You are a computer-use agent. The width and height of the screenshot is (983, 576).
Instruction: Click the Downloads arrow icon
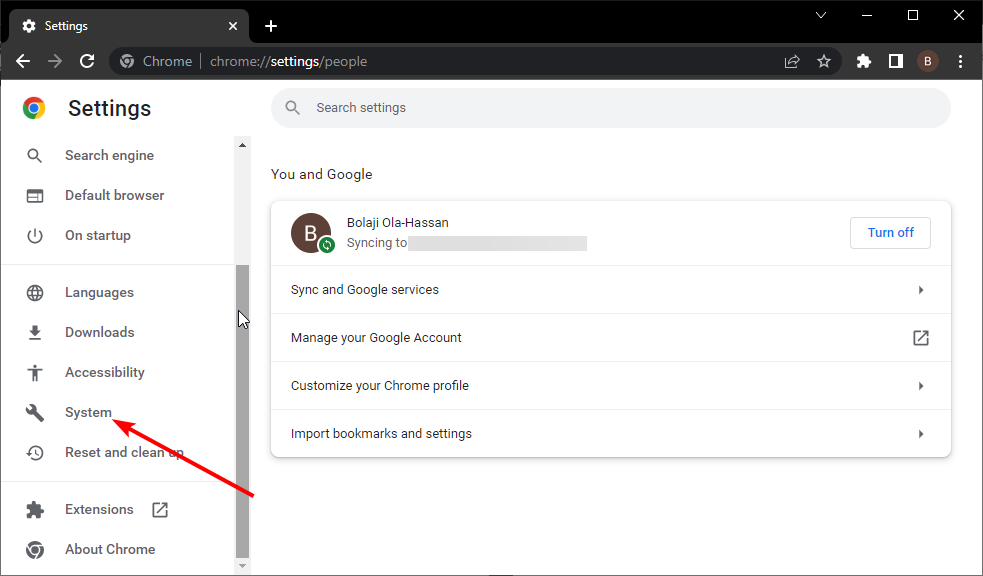coord(35,332)
